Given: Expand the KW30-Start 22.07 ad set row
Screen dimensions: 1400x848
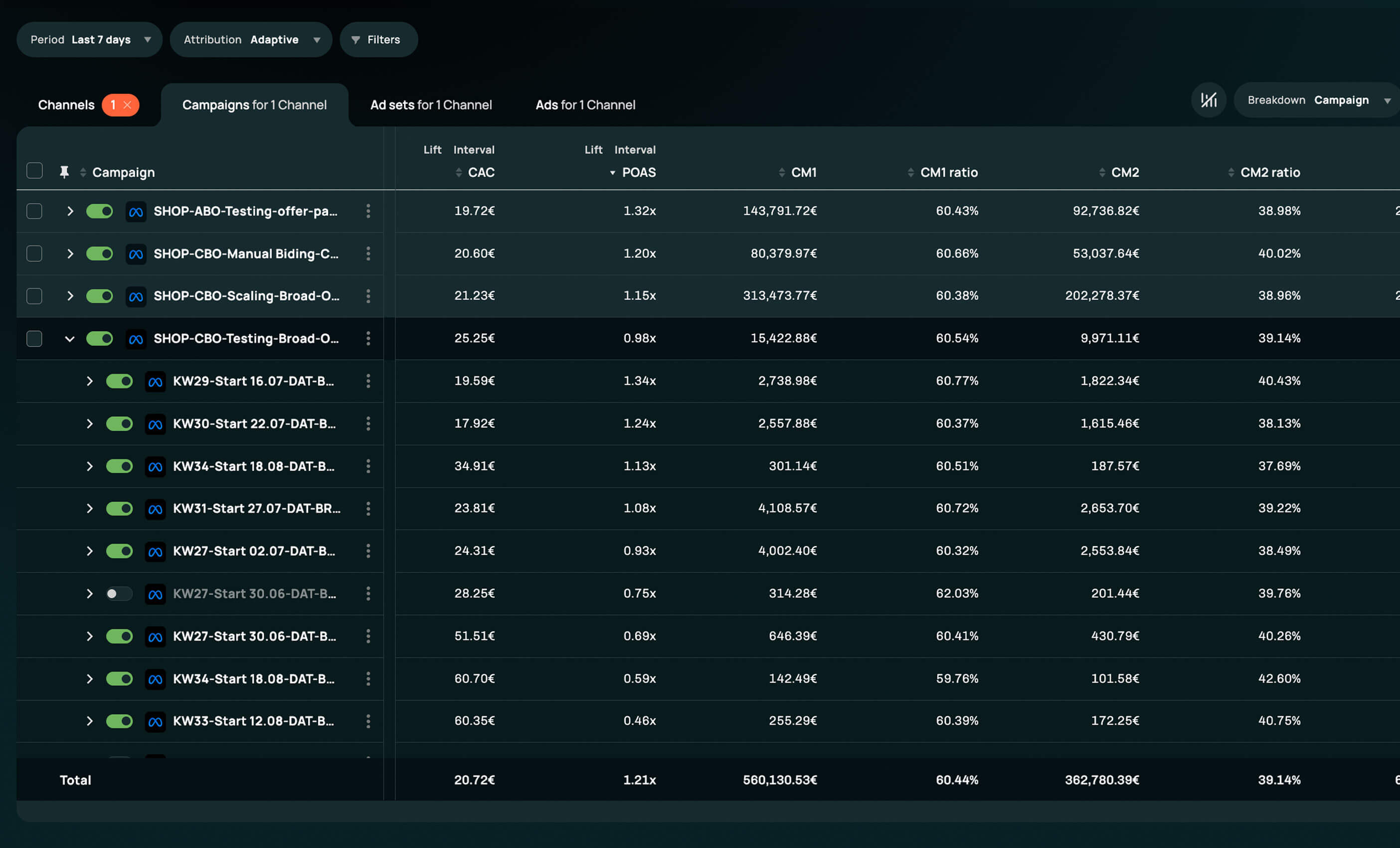Looking at the screenshot, I should pos(89,424).
